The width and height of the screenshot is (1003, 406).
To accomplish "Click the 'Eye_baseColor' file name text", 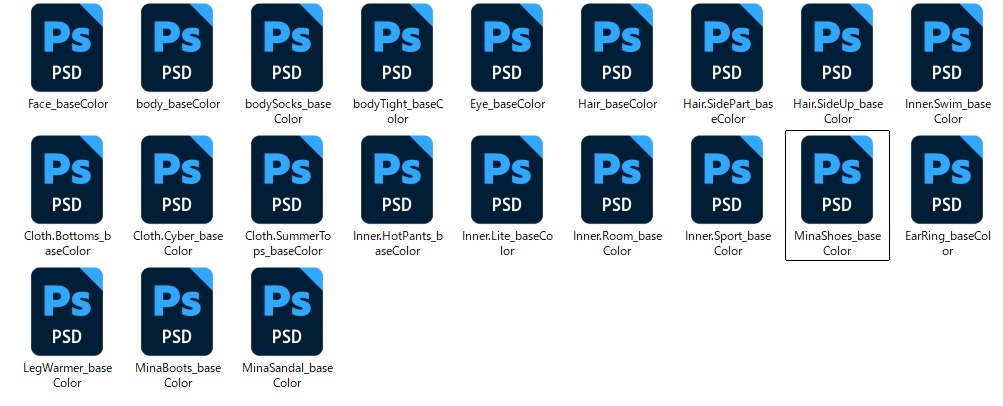I will pyautogui.click(x=507, y=104).
